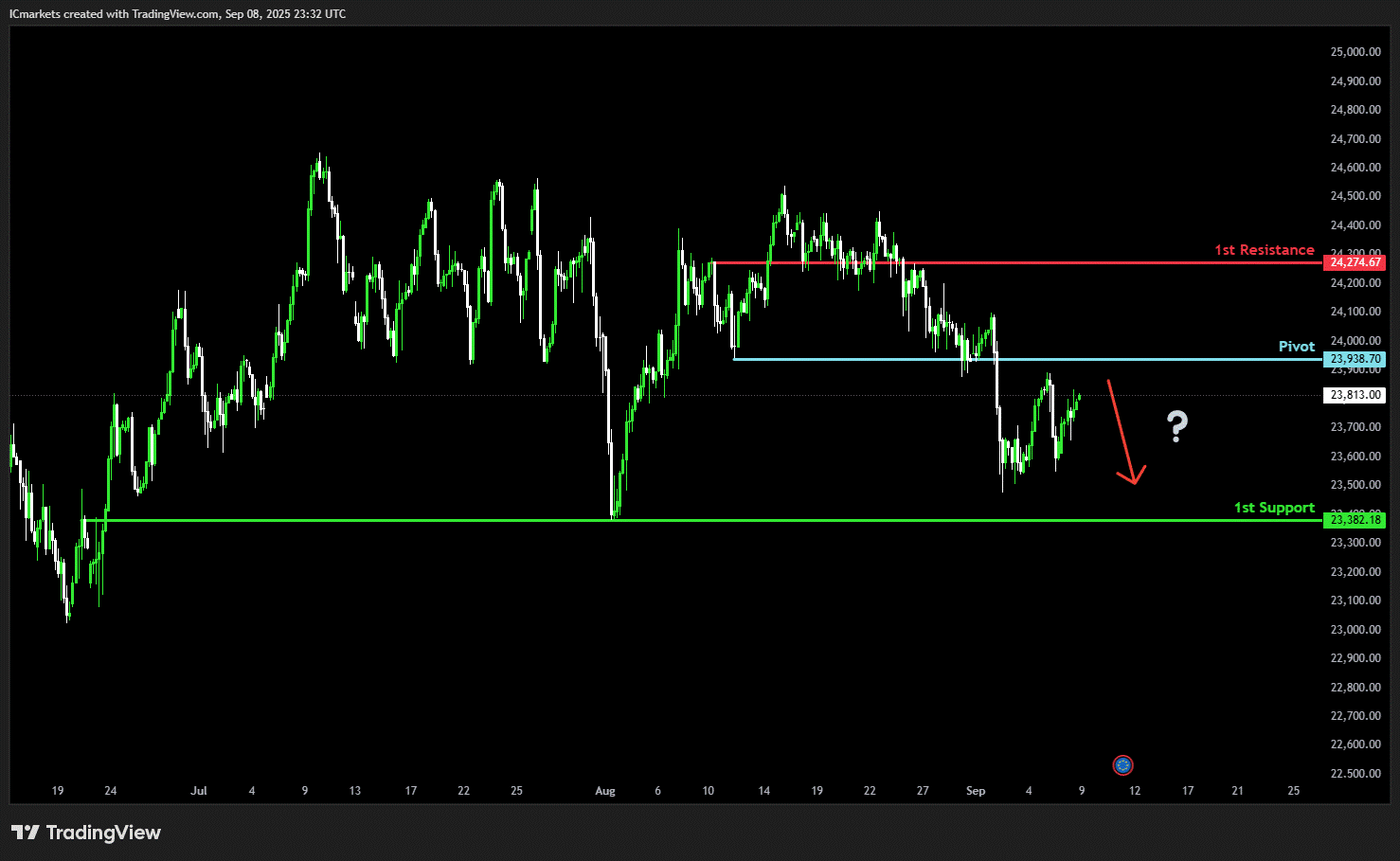Click the Aug label on time axis
Image resolution: width=1400 pixels, height=861 pixels.
tap(605, 791)
